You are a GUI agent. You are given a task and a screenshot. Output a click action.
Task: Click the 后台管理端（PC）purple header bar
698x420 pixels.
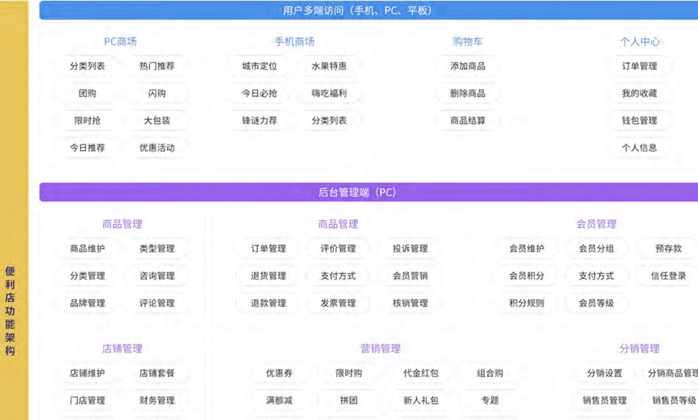coord(368,192)
